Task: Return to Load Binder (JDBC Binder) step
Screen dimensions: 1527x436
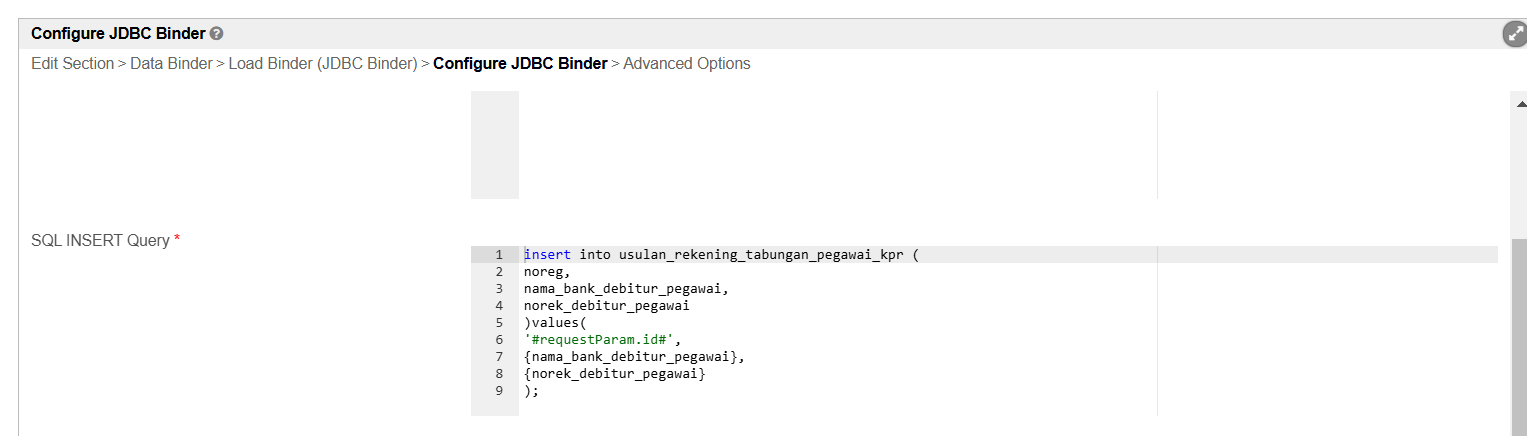Action: pyautogui.click(x=323, y=64)
